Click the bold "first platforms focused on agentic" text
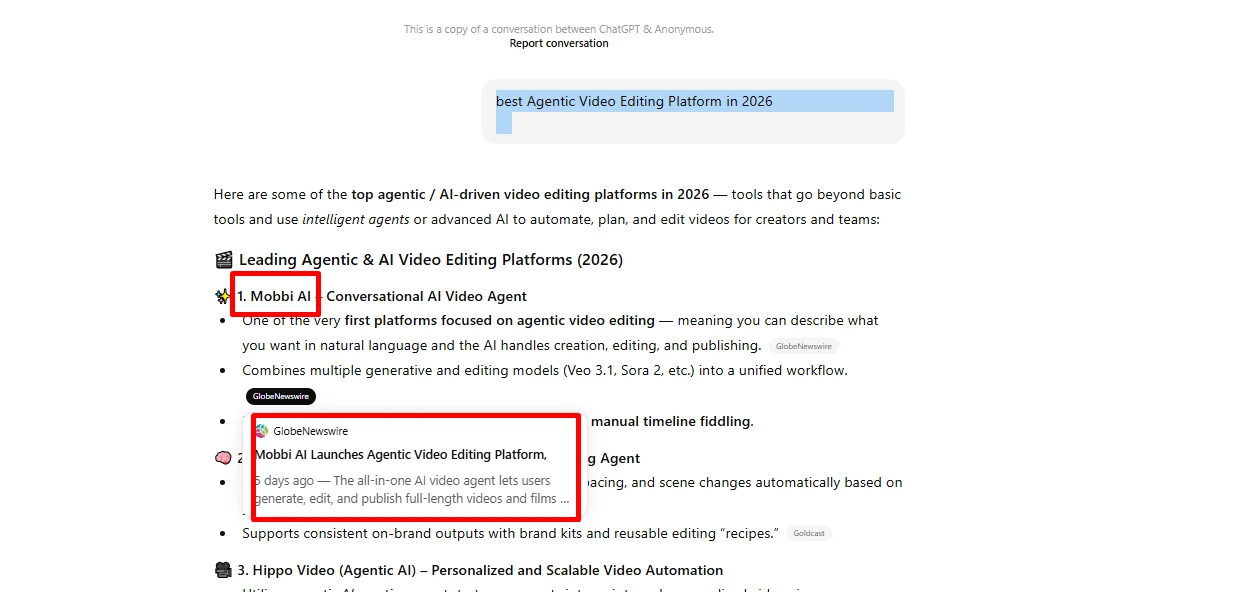1246x592 pixels. click(499, 321)
